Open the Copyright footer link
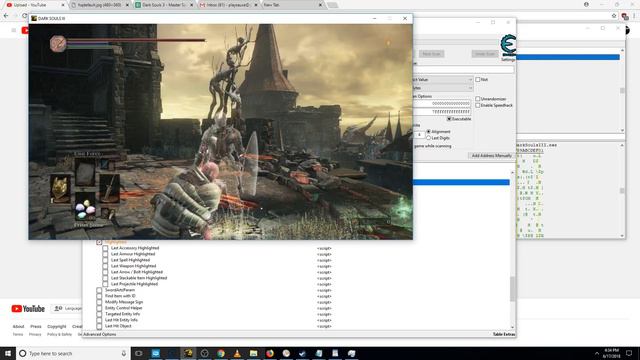 tap(57, 327)
